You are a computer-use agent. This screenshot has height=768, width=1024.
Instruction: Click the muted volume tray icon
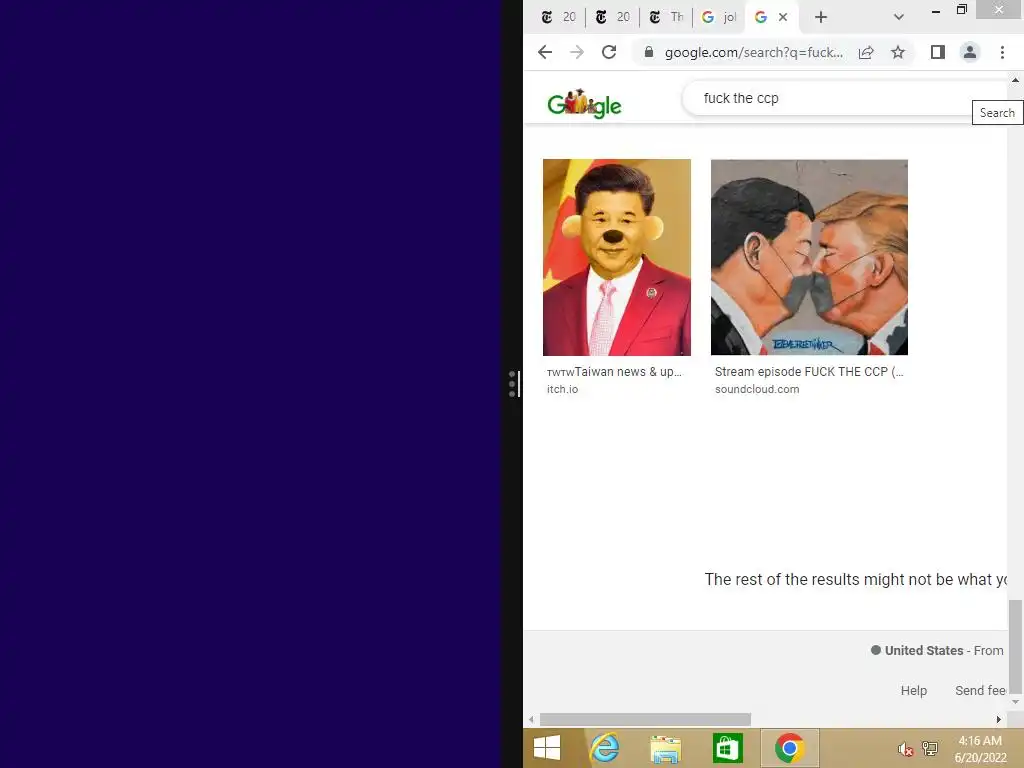905,749
